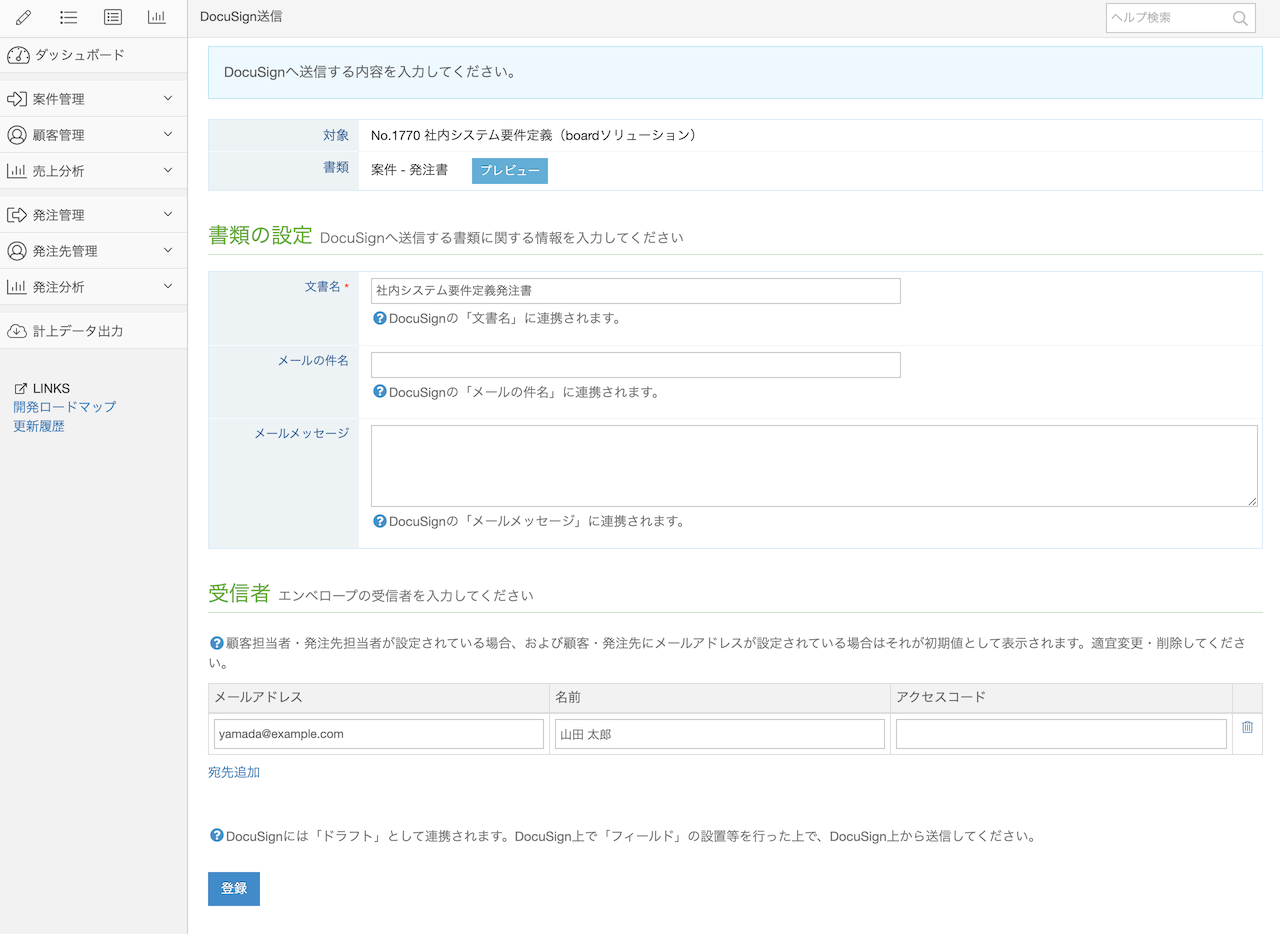Image resolution: width=1280 pixels, height=934 pixels.
Task: Expand the 発注分析 menu chevron
Action: pyautogui.click(x=168, y=286)
